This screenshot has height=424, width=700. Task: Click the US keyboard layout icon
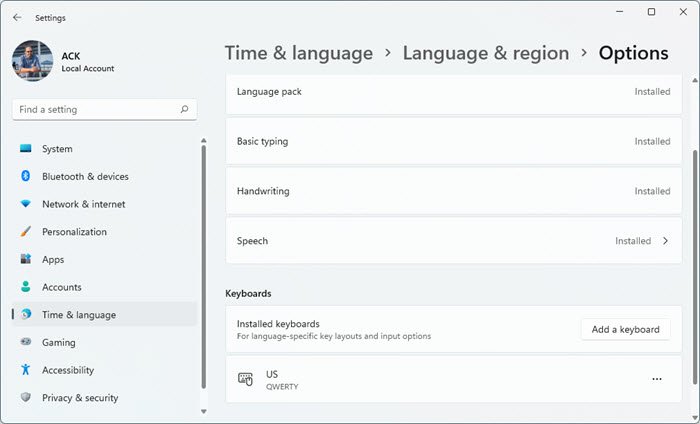coord(245,379)
